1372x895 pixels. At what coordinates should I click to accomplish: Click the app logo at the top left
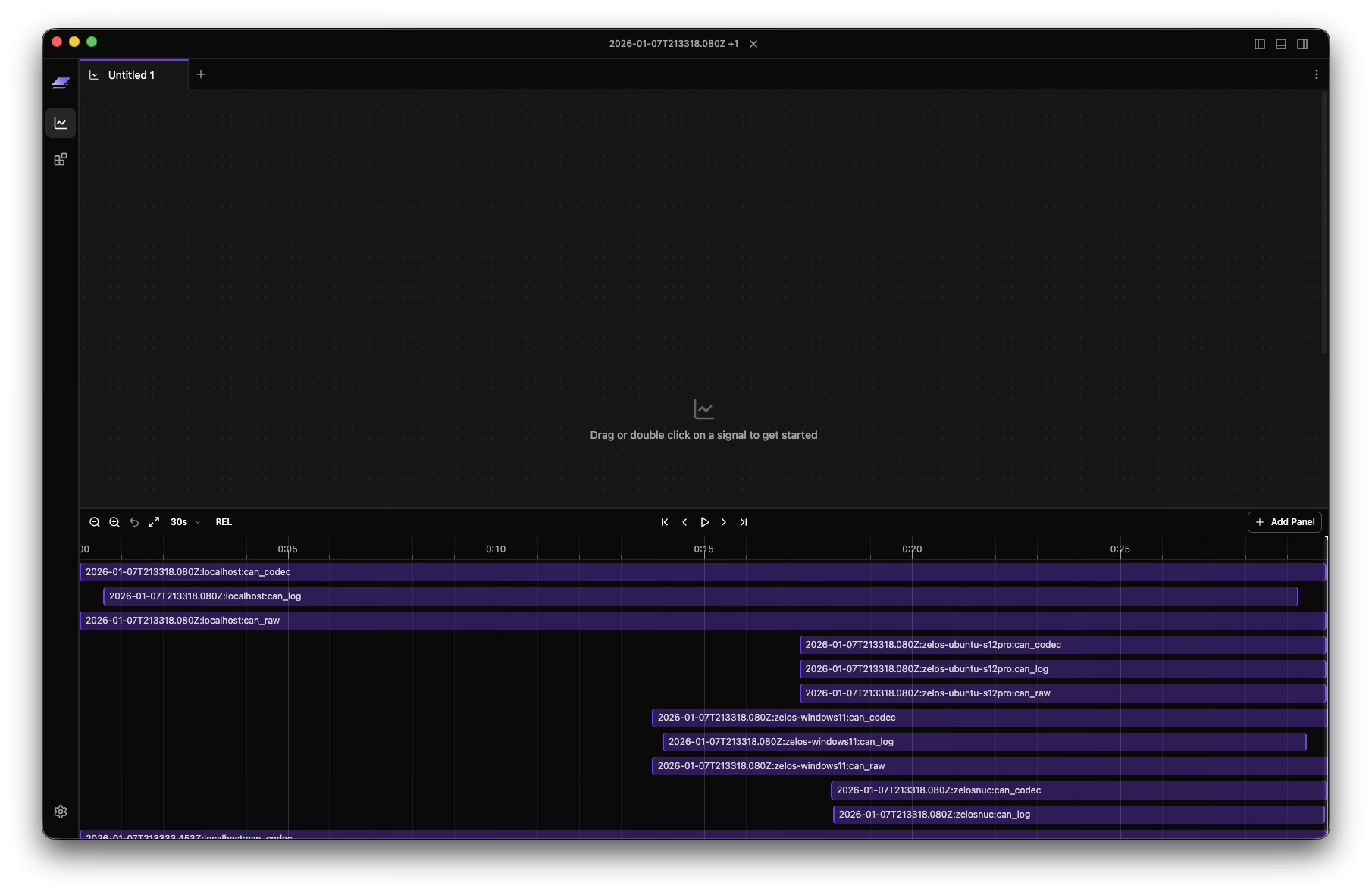click(x=61, y=83)
